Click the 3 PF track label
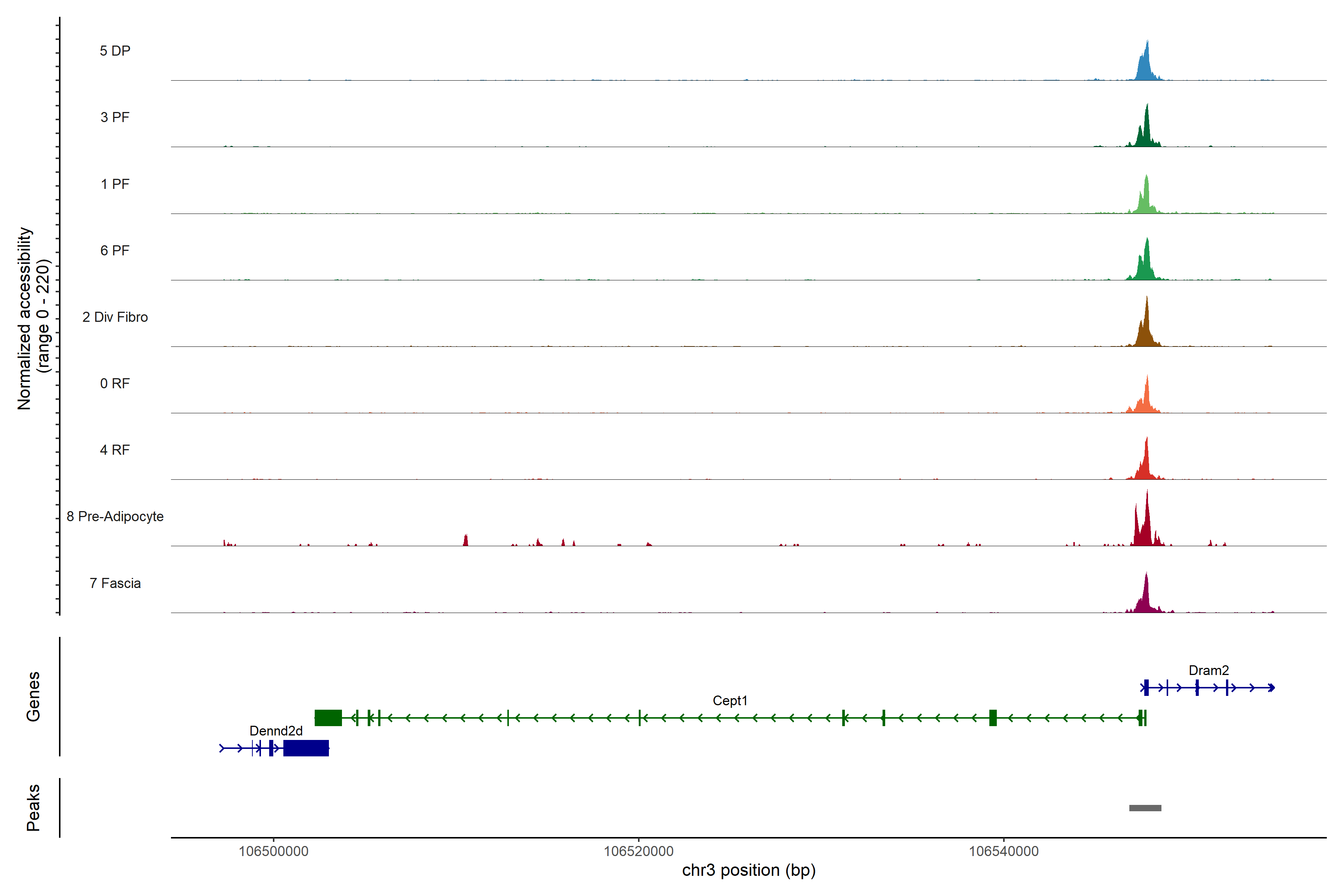The image size is (1344, 896). point(115,117)
